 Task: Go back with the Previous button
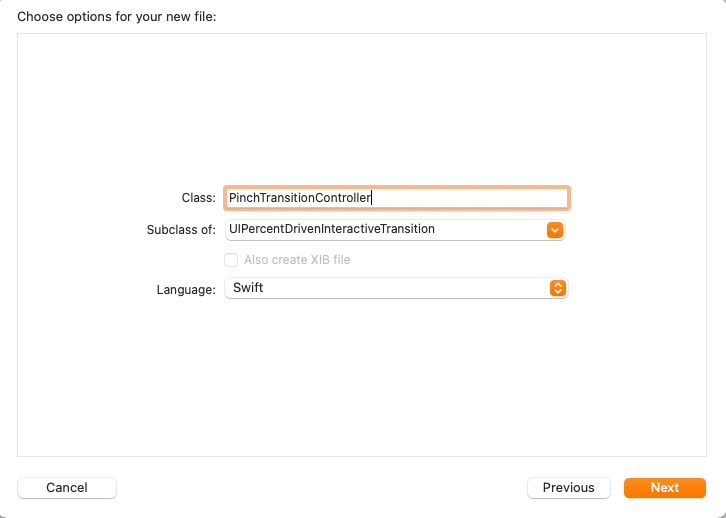coord(569,488)
